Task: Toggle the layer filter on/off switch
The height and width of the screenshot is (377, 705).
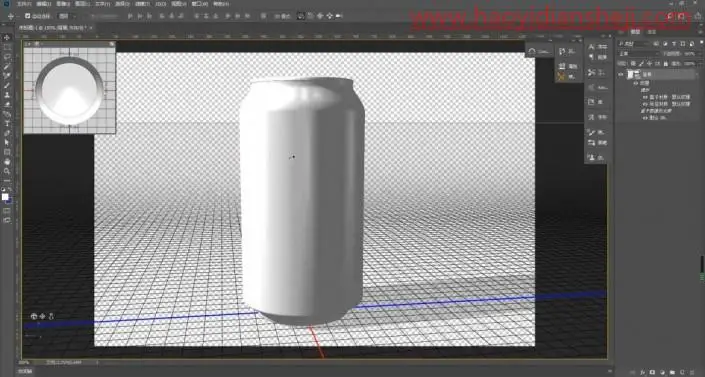Action: [702, 42]
